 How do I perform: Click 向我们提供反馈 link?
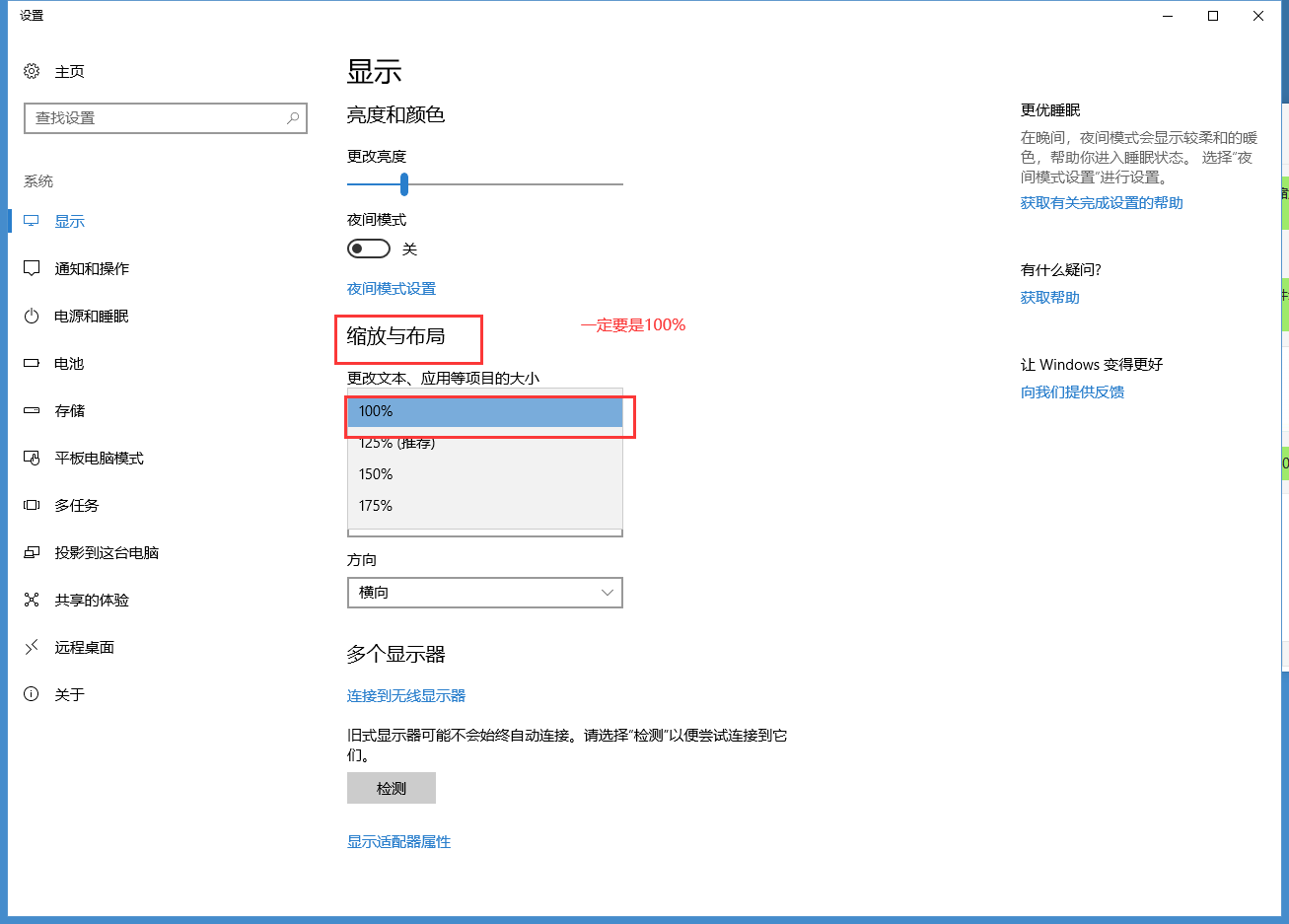1072,392
